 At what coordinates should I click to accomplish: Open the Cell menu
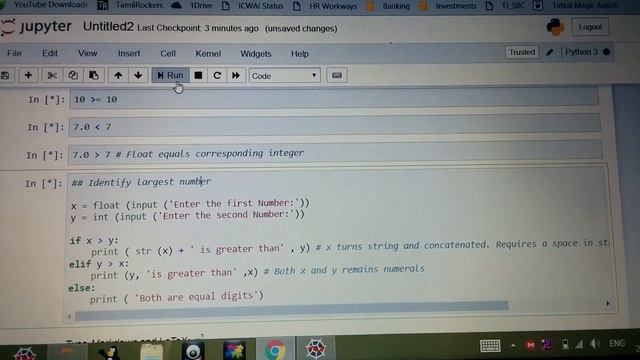(168, 53)
